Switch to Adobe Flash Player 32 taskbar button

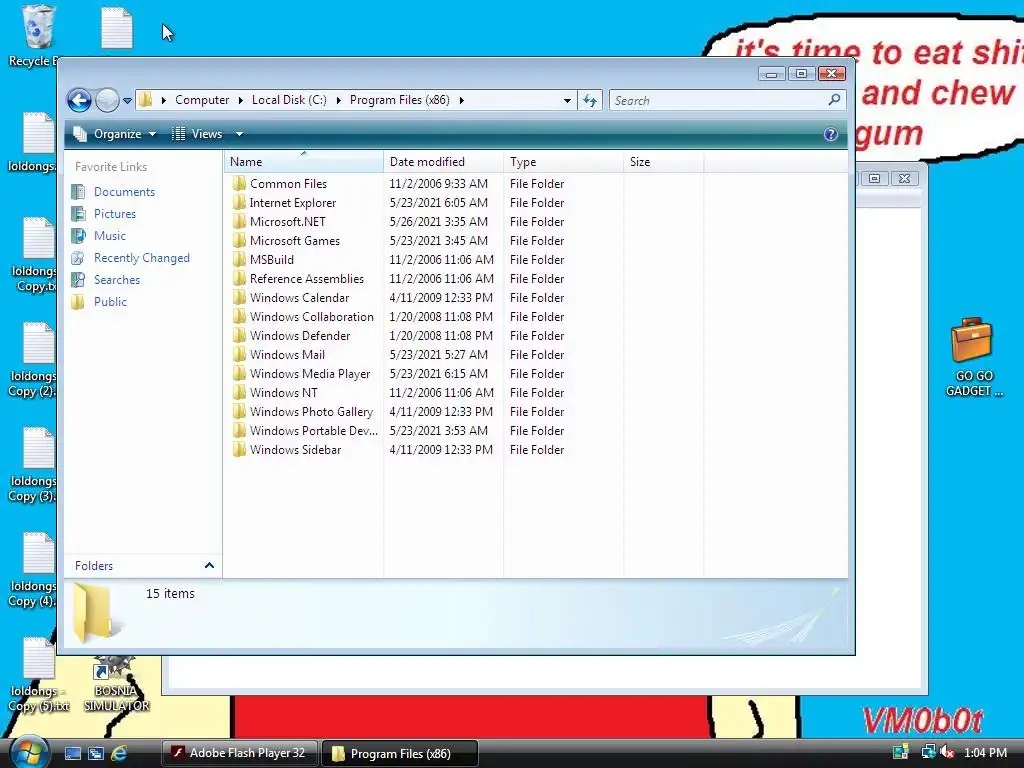239,753
